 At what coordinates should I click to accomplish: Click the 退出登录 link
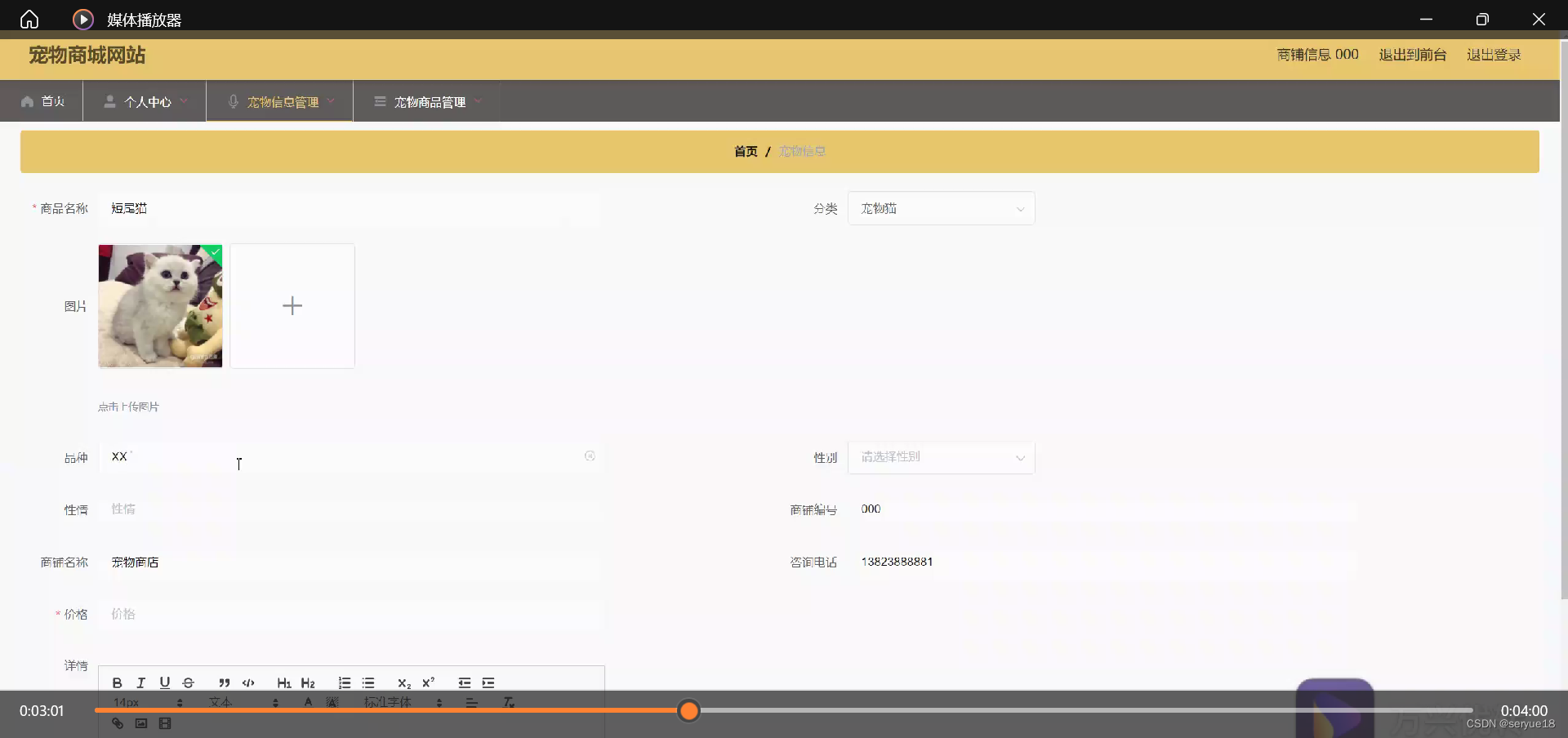tap(1493, 55)
